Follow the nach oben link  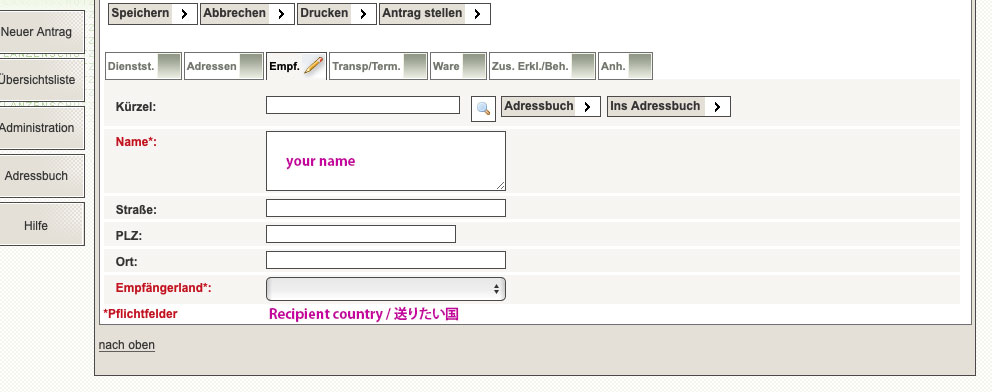127,345
